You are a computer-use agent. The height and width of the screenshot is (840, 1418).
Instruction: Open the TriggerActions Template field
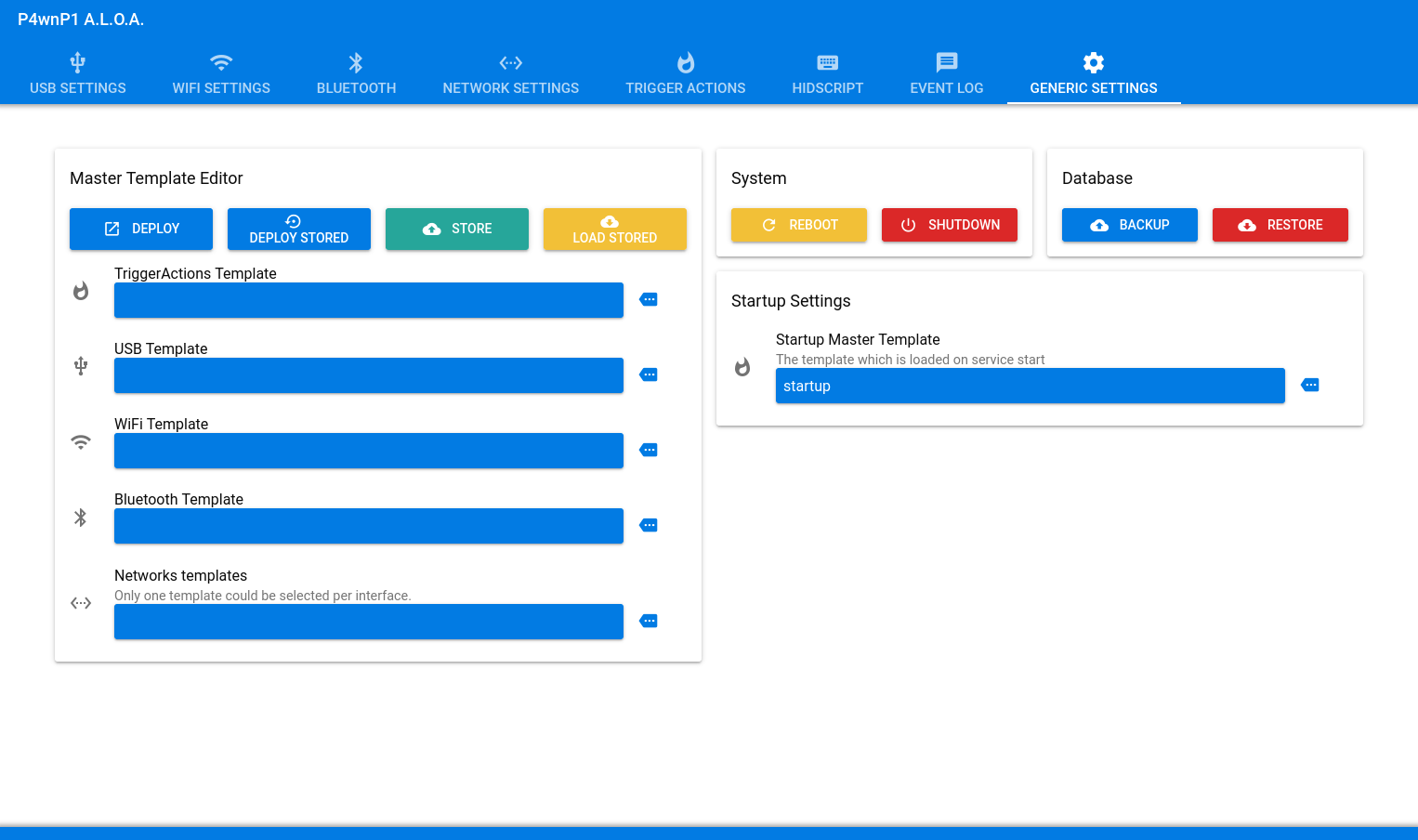coord(368,300)
